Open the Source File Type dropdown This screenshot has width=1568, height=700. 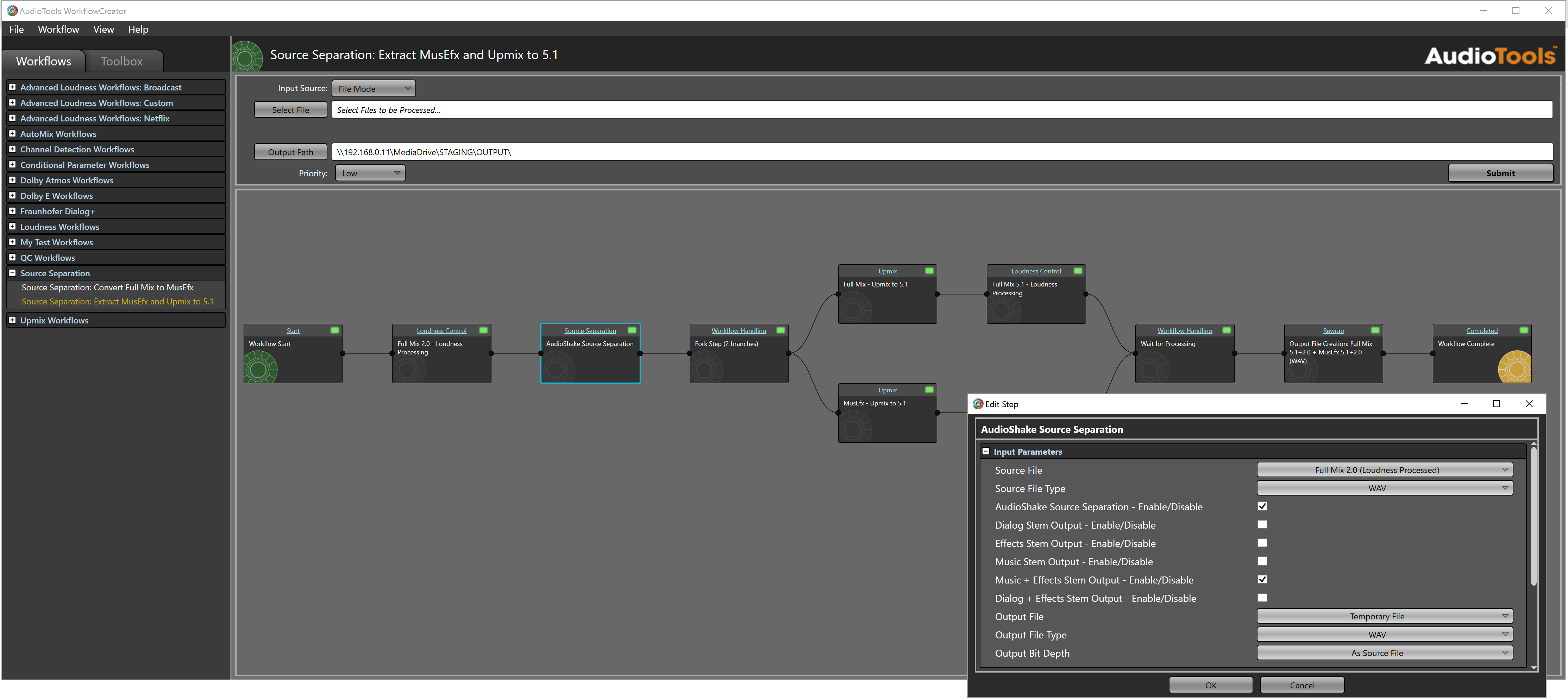point(1384,488)
